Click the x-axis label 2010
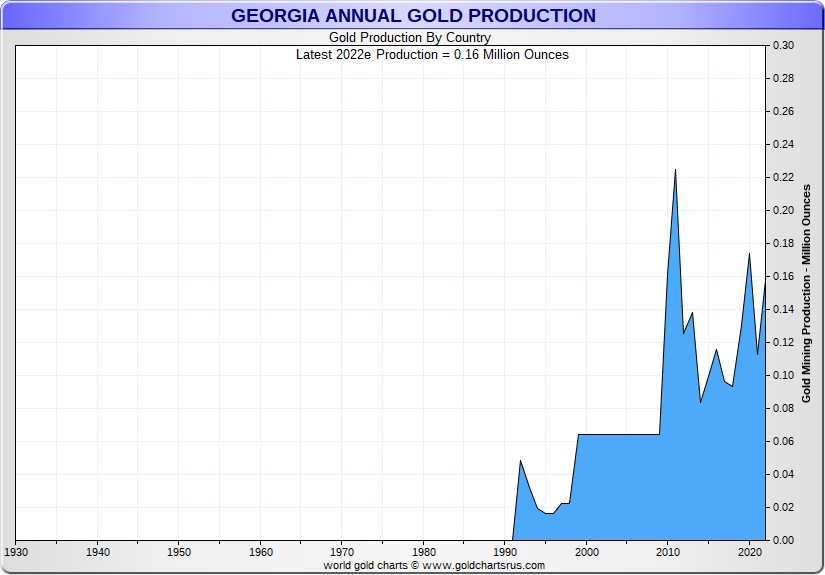This screenshot has width=825, height=575. click(x=668, y=552)
